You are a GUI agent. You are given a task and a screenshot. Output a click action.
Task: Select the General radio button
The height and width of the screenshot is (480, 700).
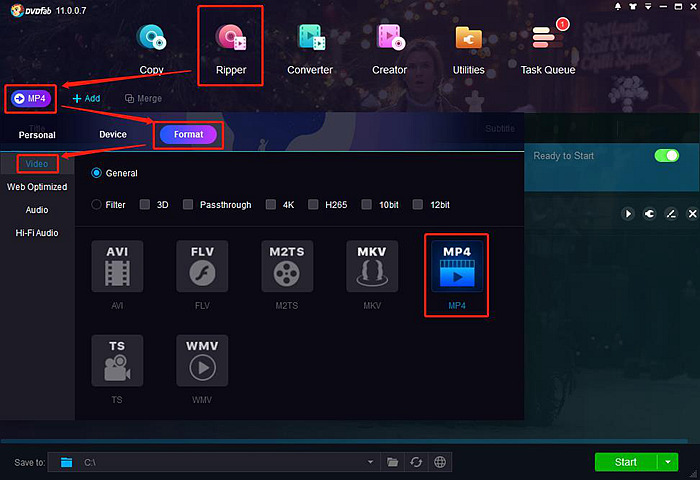(96, 173)
